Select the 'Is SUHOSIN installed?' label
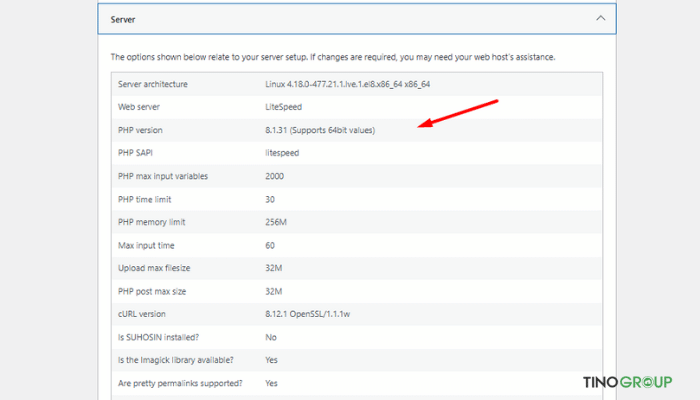Image resolution: width=700 pixels, height=400 pixels. click(x=158, y=338)
